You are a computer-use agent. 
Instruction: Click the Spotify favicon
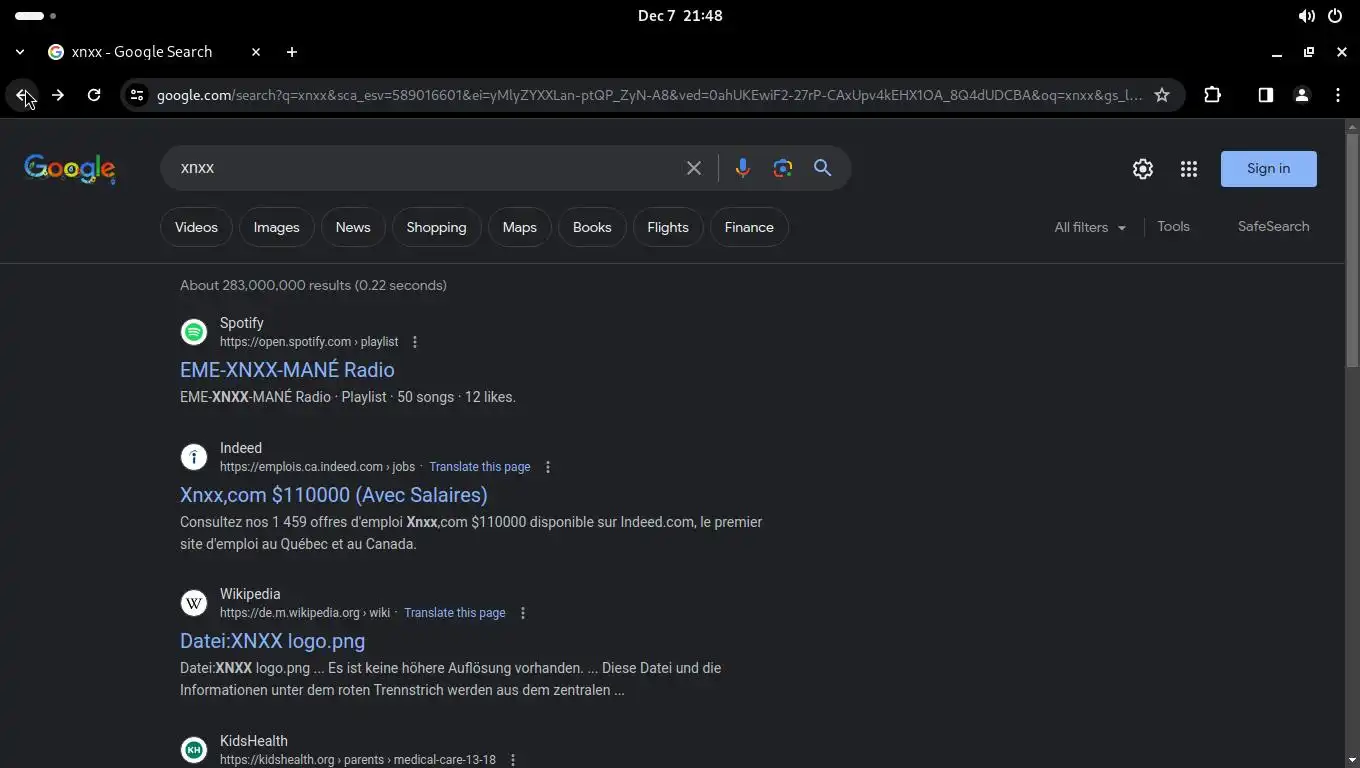194,332
